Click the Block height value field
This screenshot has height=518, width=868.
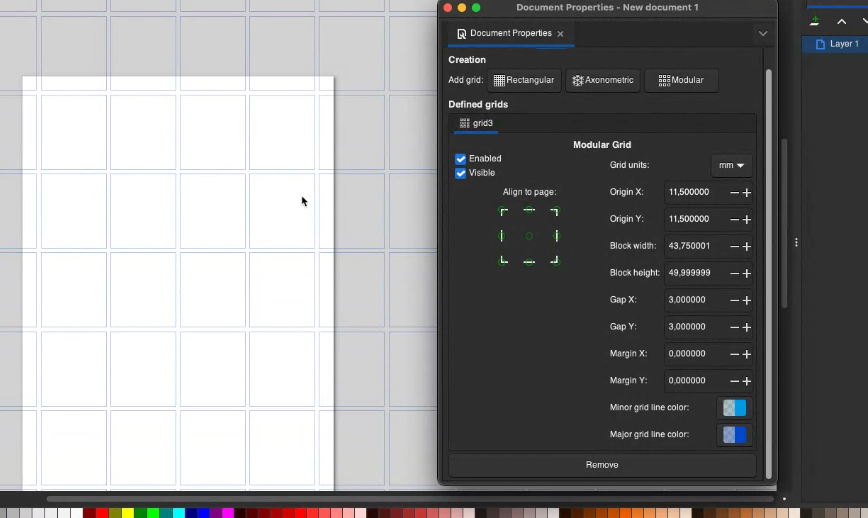tap(695, 273)
